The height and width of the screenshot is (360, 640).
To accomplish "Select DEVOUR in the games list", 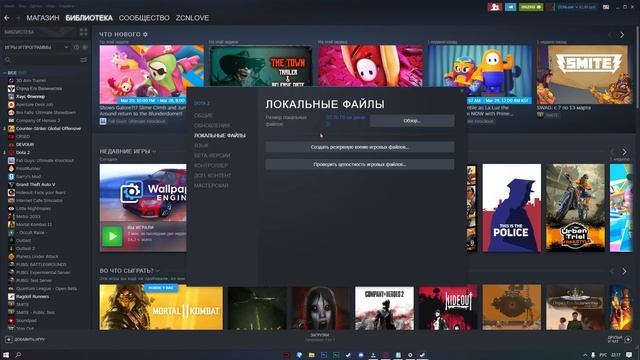I will coord(25,144).
